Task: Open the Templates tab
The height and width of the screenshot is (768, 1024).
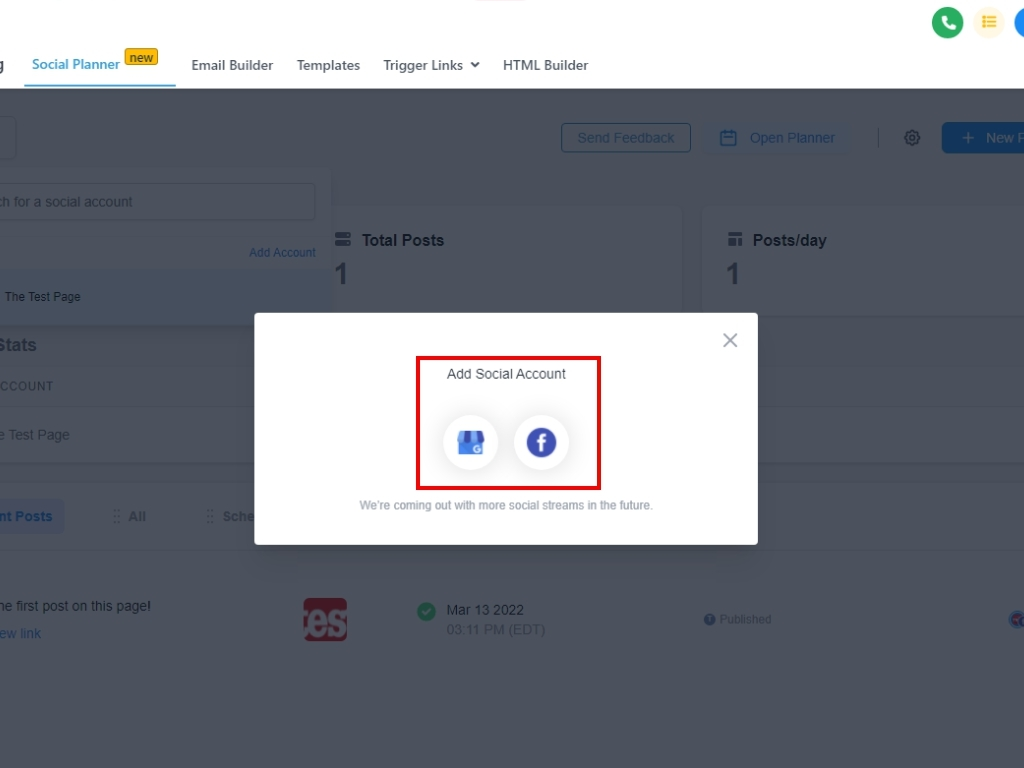Action: (328, 65)
